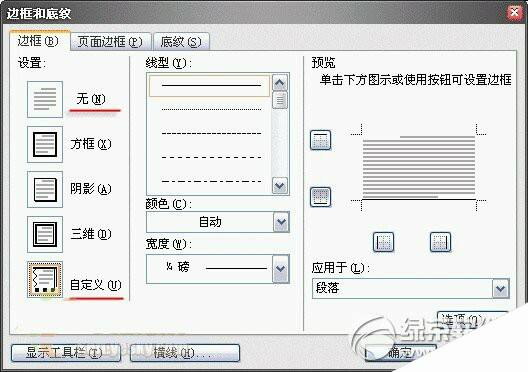Click the 阴影(A) label text
The width and height of the screenshot is (528, 372).
91,189
